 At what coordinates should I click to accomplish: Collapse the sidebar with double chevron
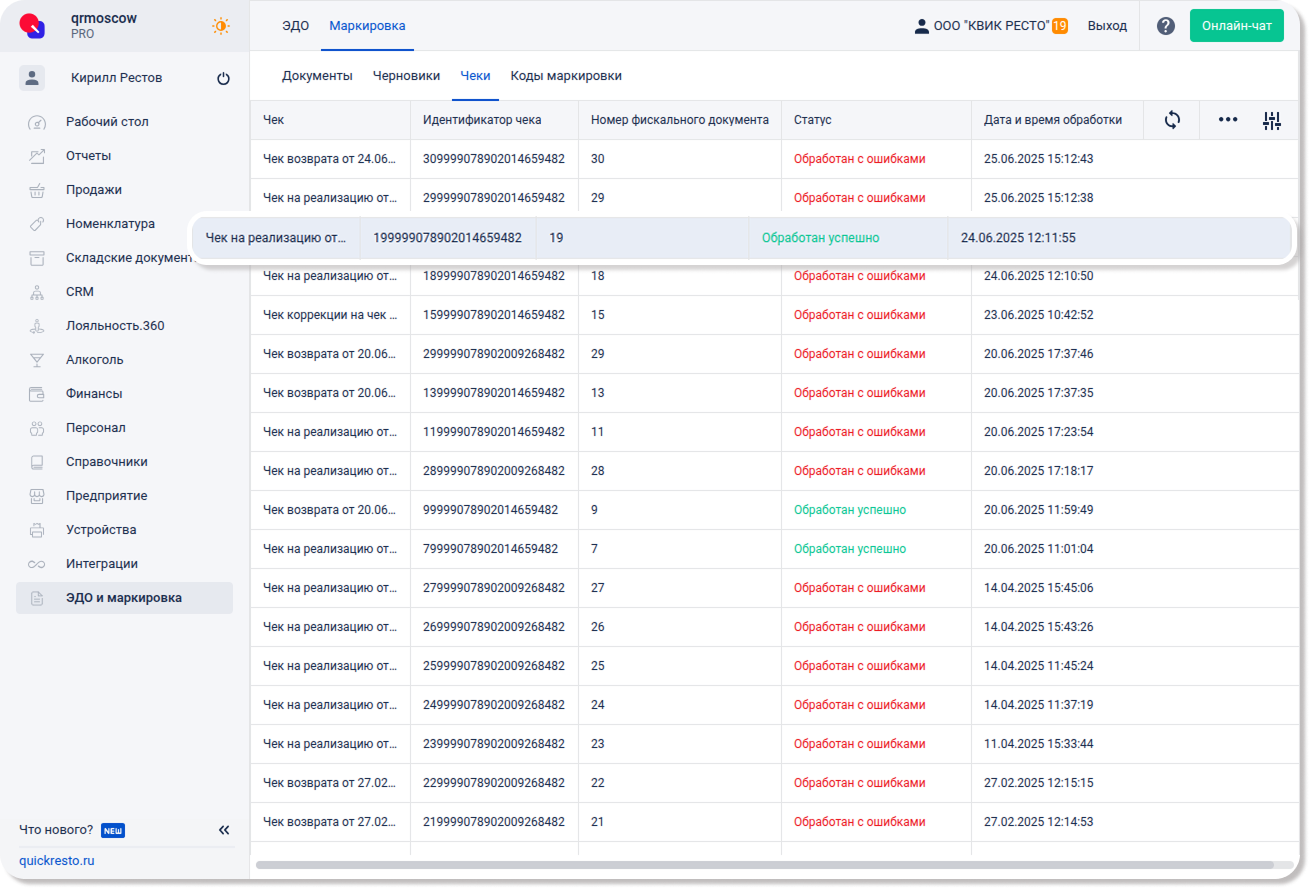click(x=224, y=830)
